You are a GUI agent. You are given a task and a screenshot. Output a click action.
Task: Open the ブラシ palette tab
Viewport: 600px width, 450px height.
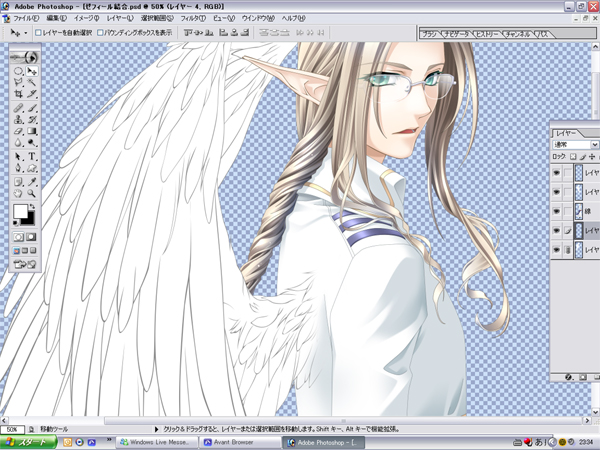coord(429,34)
